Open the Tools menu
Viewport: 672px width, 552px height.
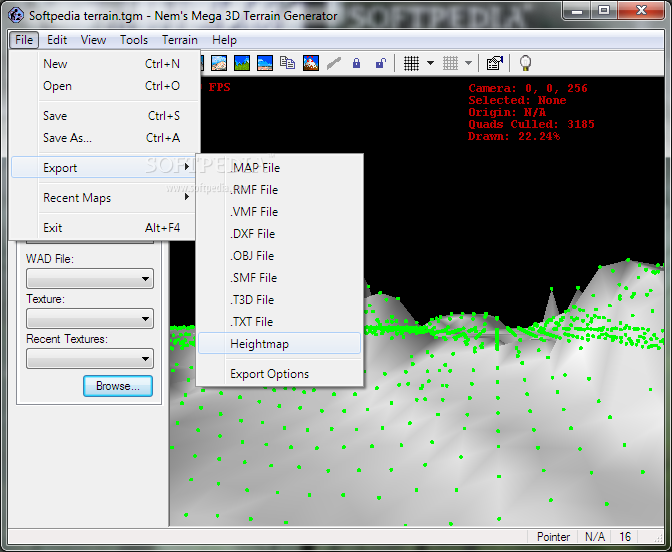[134, 40]
